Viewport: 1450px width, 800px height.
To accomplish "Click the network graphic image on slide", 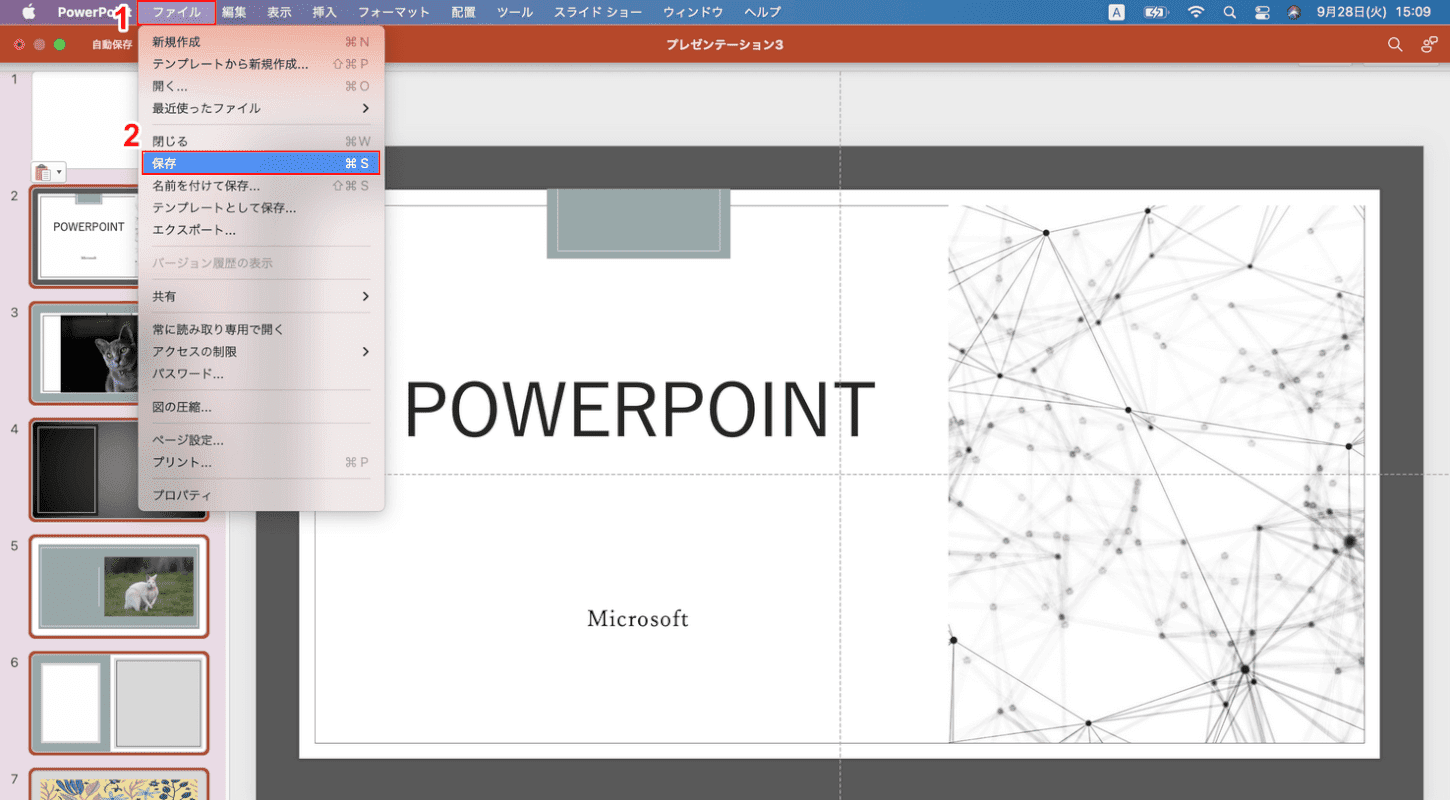I will [1156, 474].
